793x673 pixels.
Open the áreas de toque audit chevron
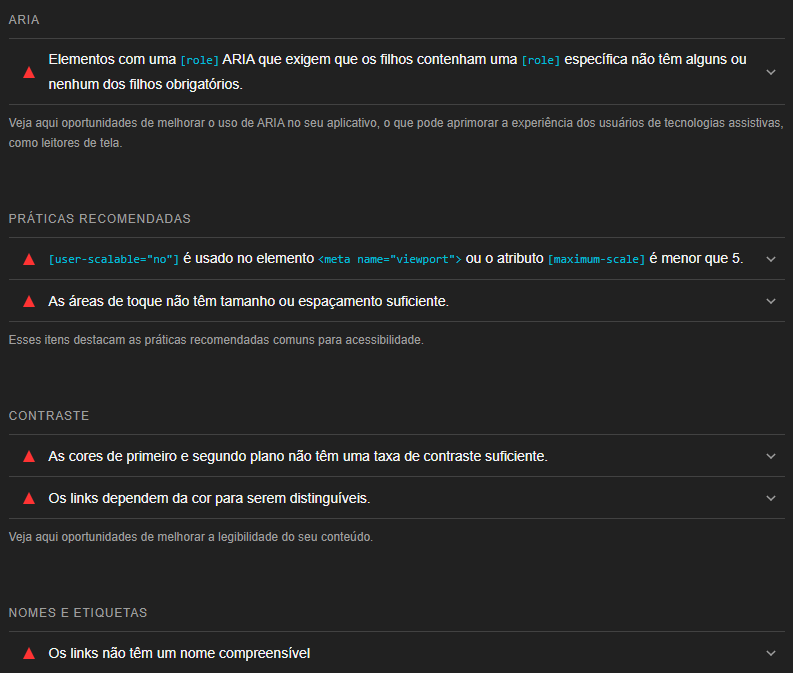[770, 301]
